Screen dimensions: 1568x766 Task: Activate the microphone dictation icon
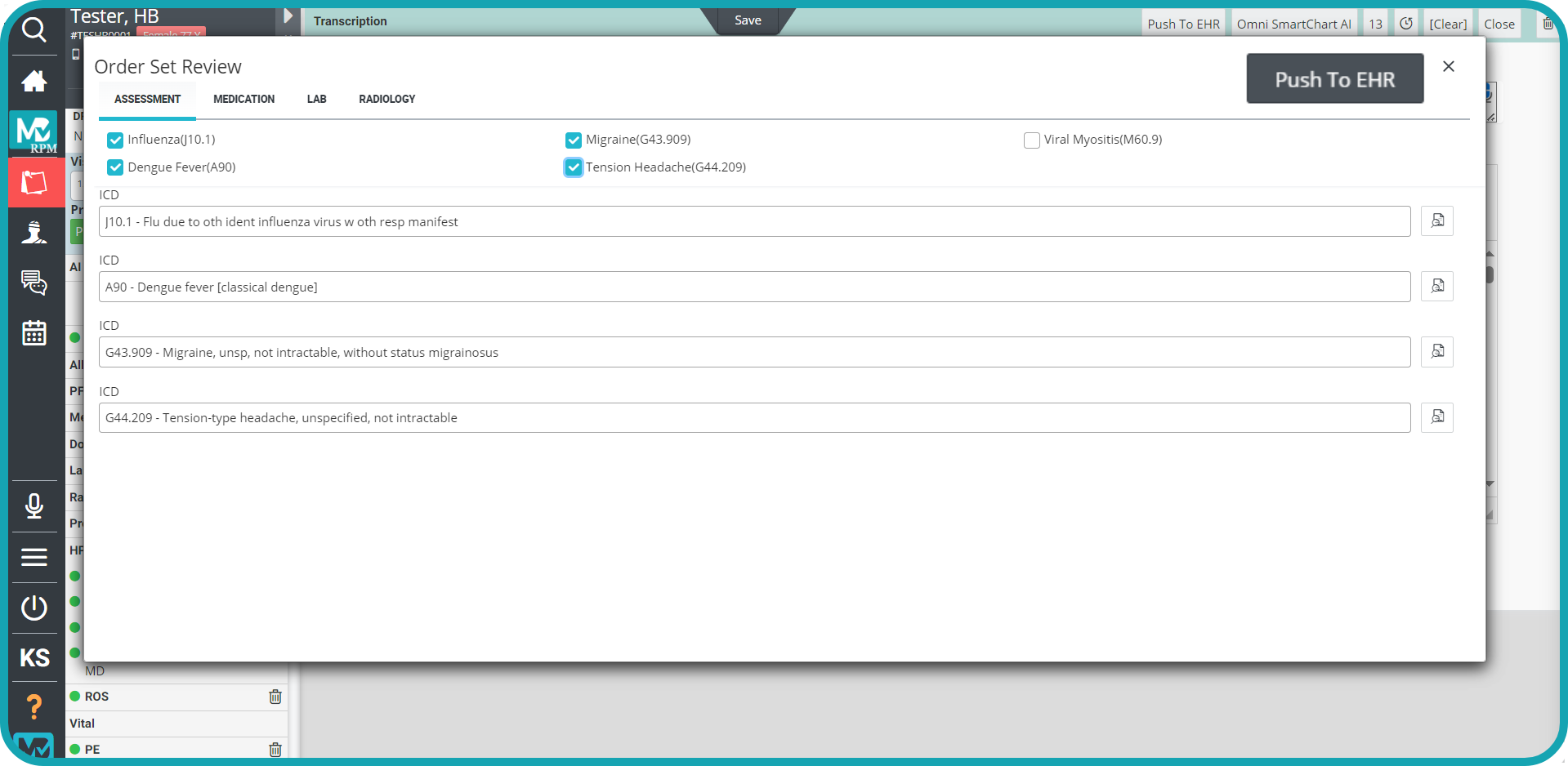pyautogui.click(x=34, y=506)
